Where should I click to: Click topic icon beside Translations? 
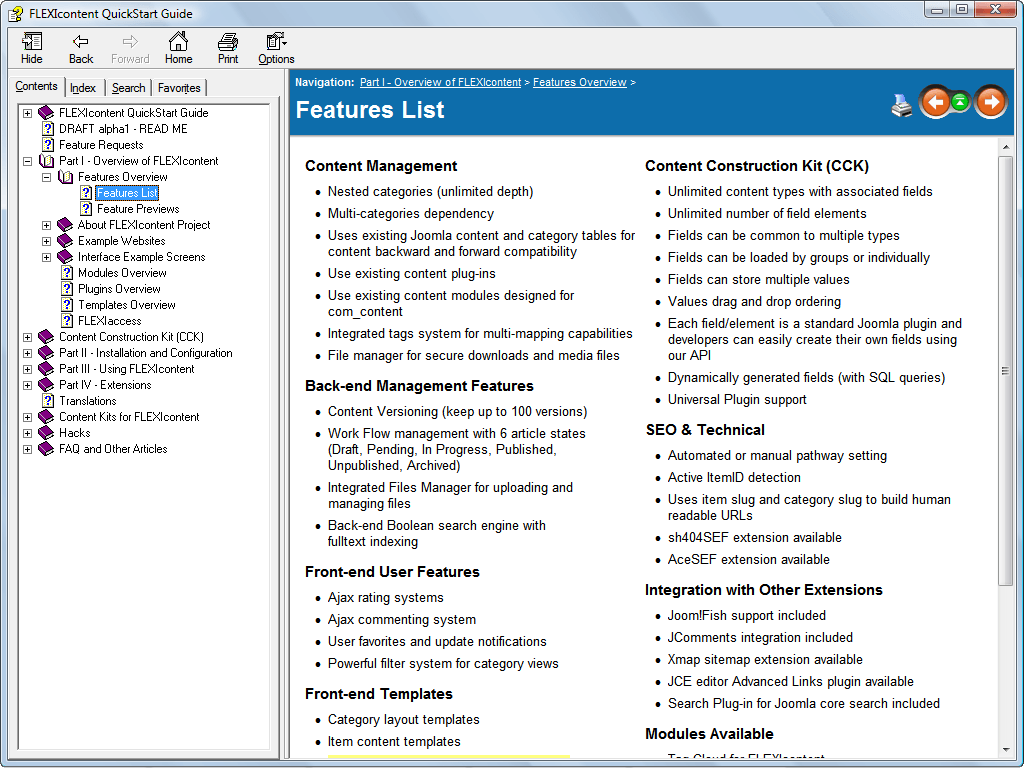click(48, 401)
